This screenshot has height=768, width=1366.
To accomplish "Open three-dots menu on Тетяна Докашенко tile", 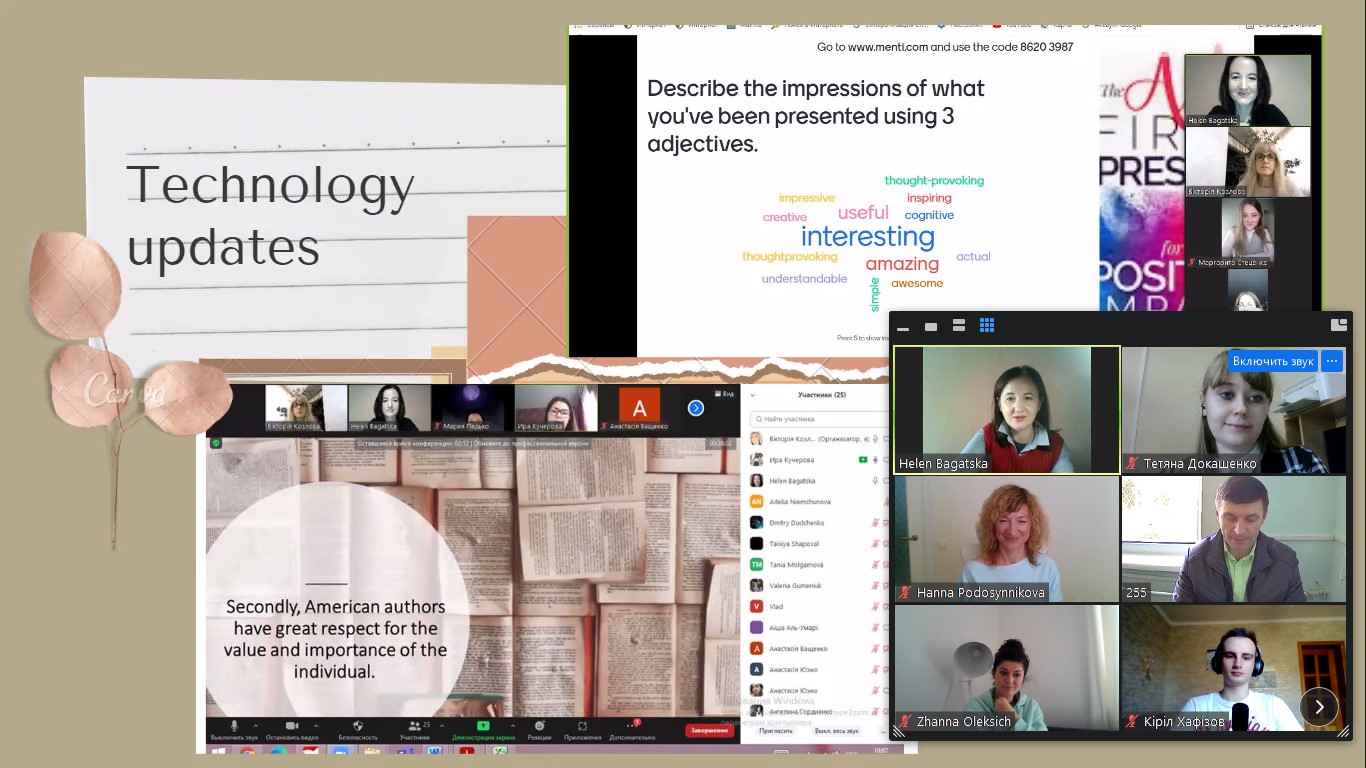I will [1331, 361].
